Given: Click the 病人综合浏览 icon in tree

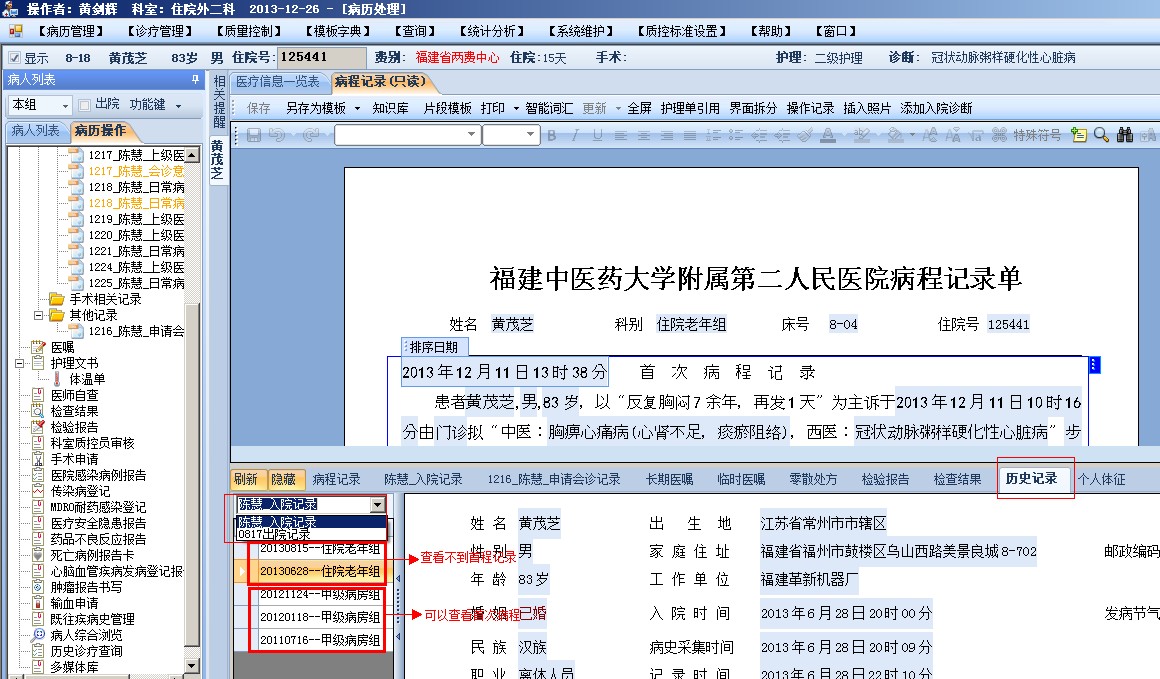Looking at the screenshot, I should pos(38,635).
